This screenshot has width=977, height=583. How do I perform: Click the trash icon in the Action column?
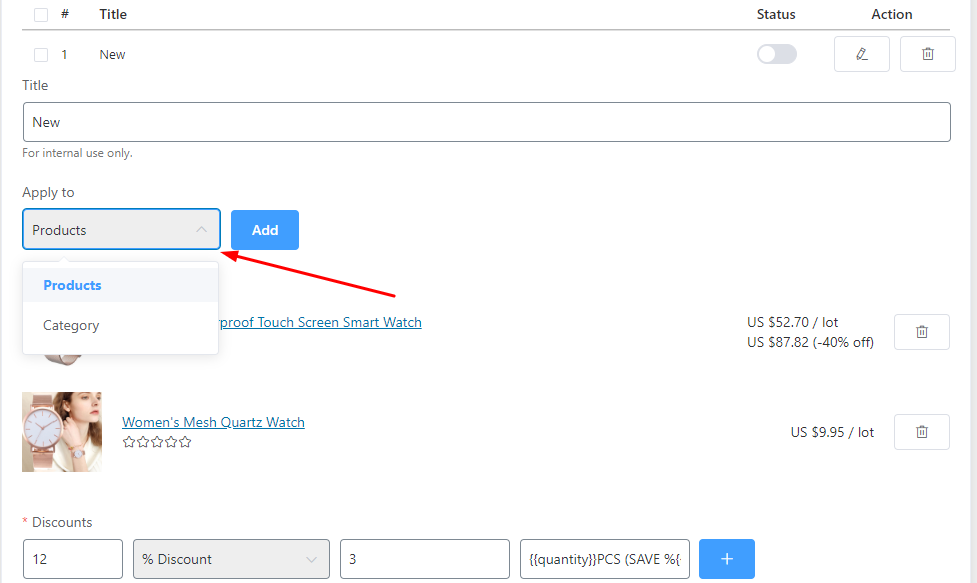click(x=927, y=53)
